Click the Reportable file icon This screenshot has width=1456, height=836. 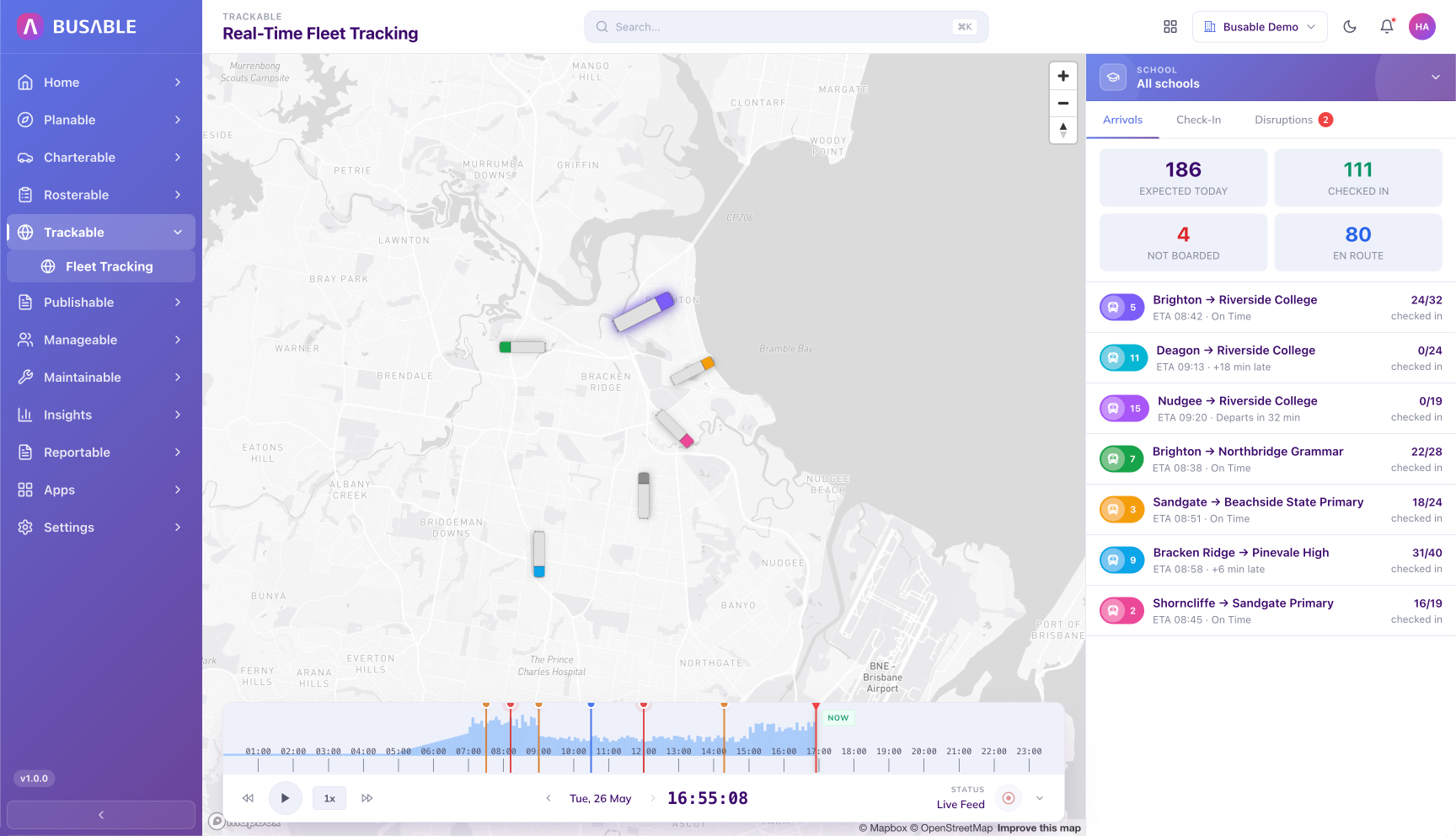point(25,453)
